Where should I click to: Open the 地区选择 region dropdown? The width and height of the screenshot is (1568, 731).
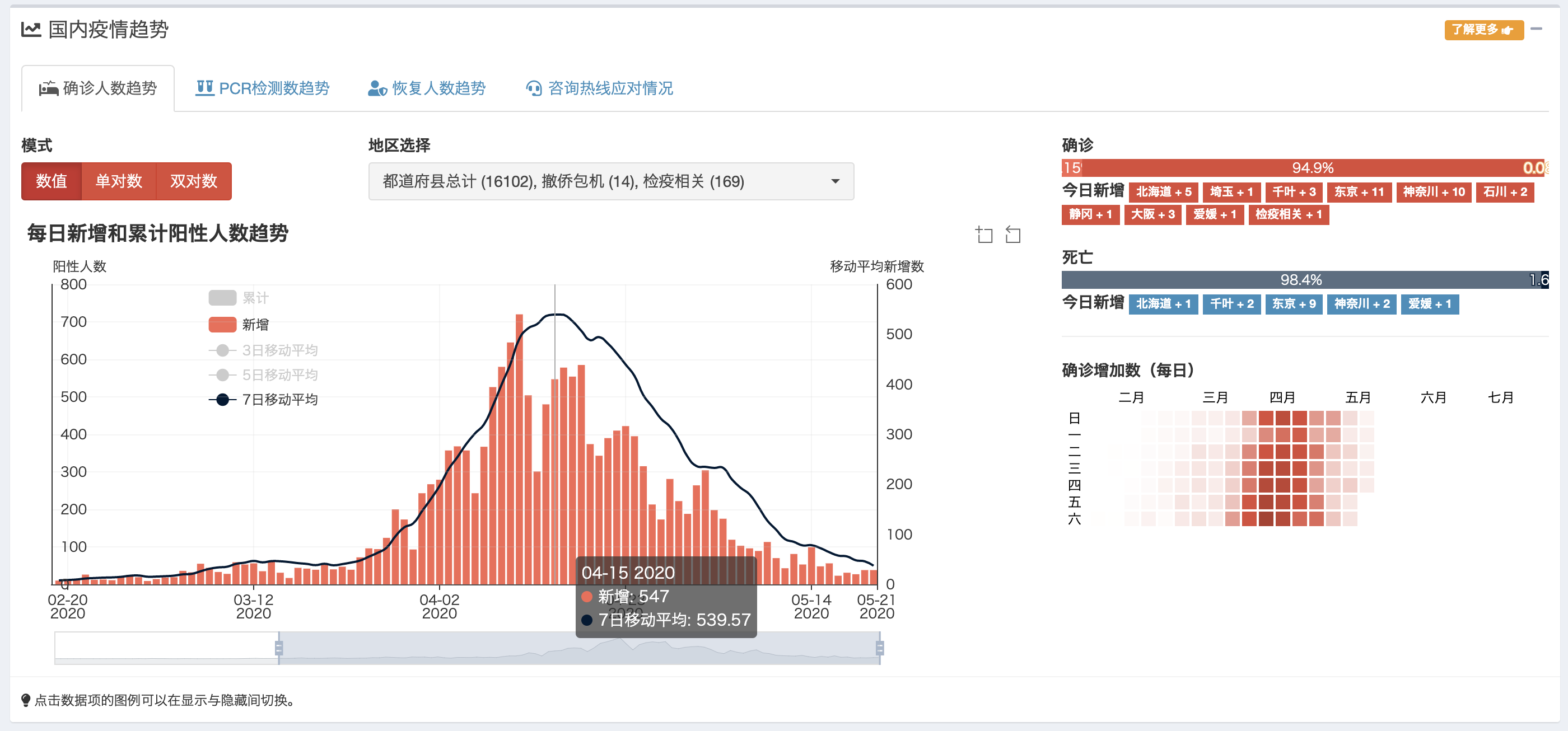pyautogui.click(x=610, y=181)
